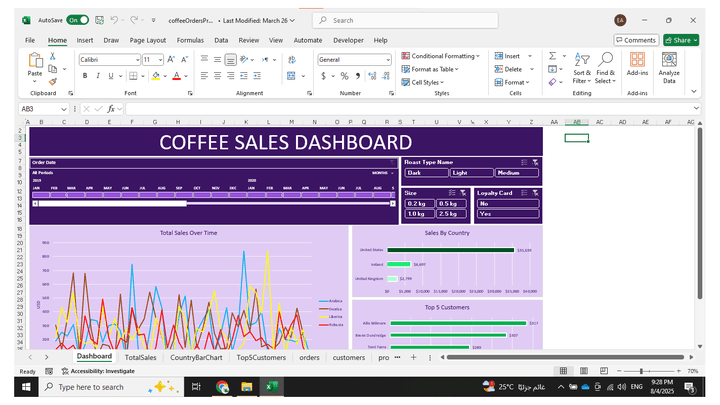Expand the Conditional Formatting dropdown
The height and width of the screenshot is (405, 720).
click(440, 56)
